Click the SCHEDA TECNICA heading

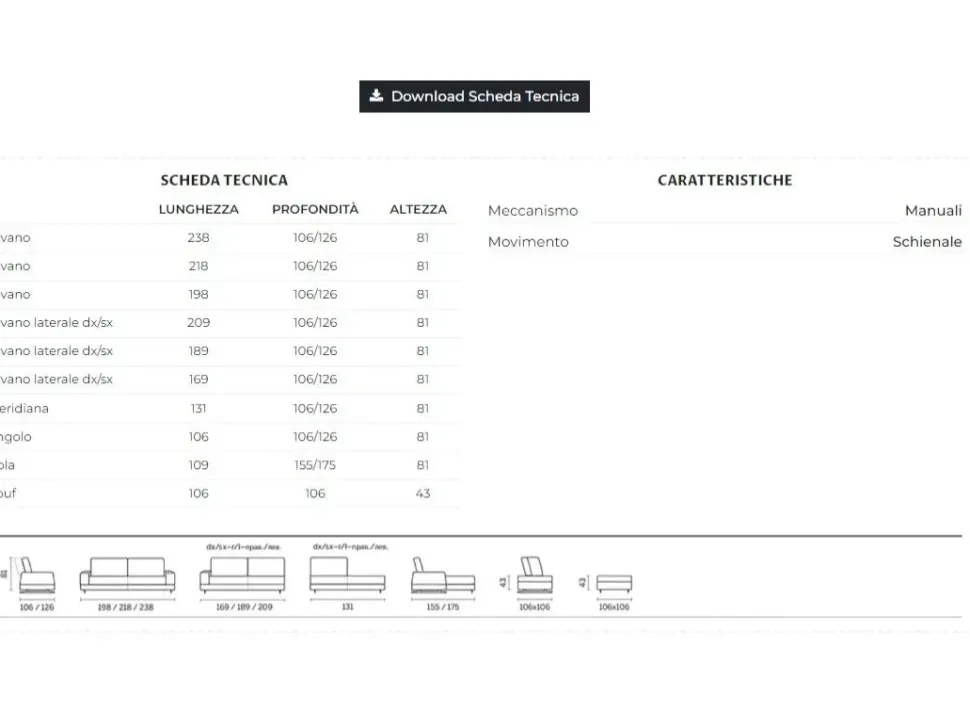[x=224, y=180]
